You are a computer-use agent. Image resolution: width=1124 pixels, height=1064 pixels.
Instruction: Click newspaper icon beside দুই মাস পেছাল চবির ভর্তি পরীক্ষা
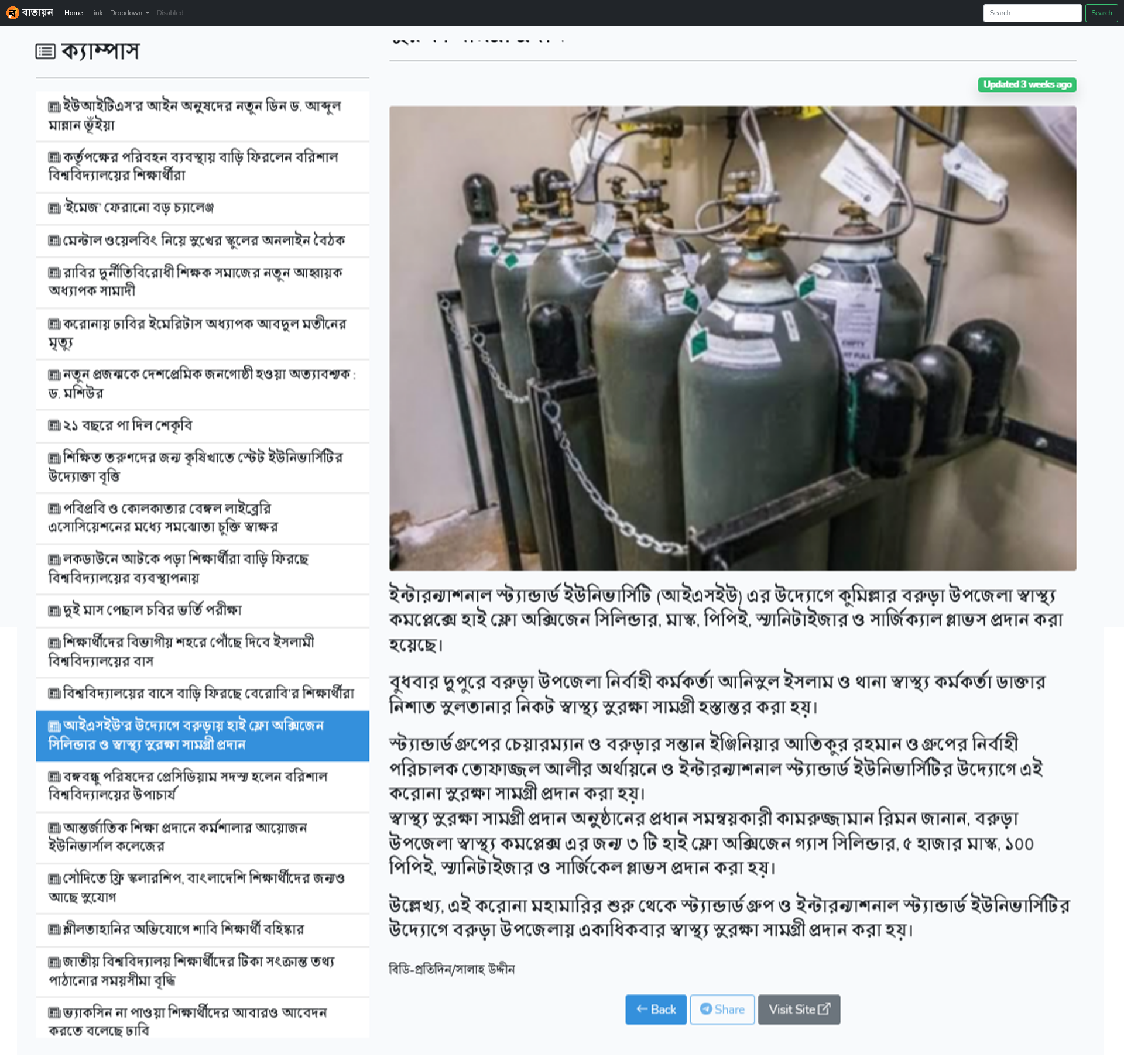tap(54, 611)
